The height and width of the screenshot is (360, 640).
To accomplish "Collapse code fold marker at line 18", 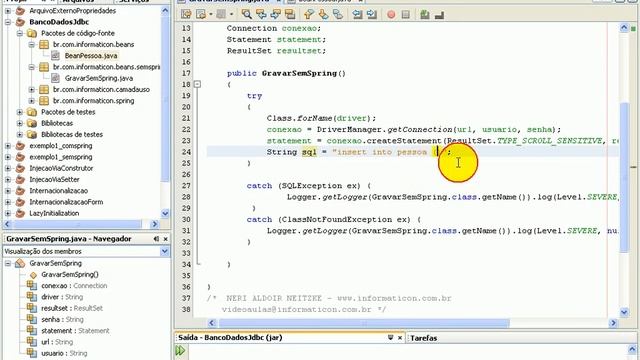I will click(197, 84).
